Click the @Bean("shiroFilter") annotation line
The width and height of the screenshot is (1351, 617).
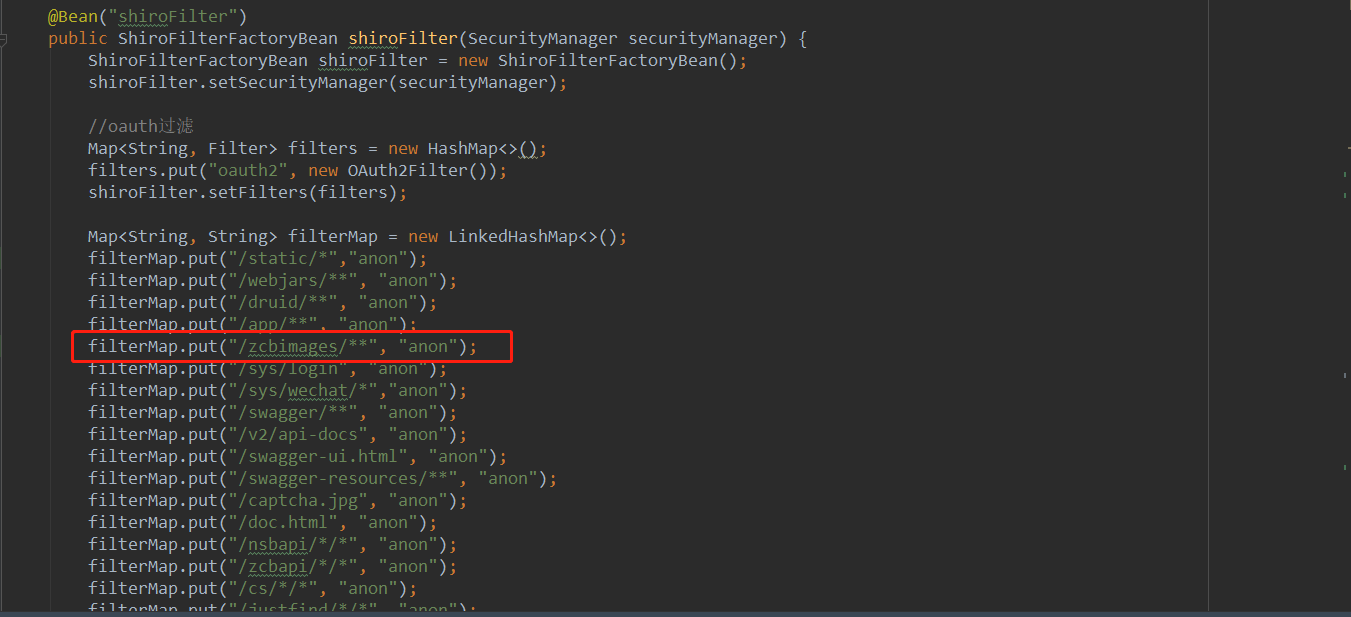[x=147, y=17]
